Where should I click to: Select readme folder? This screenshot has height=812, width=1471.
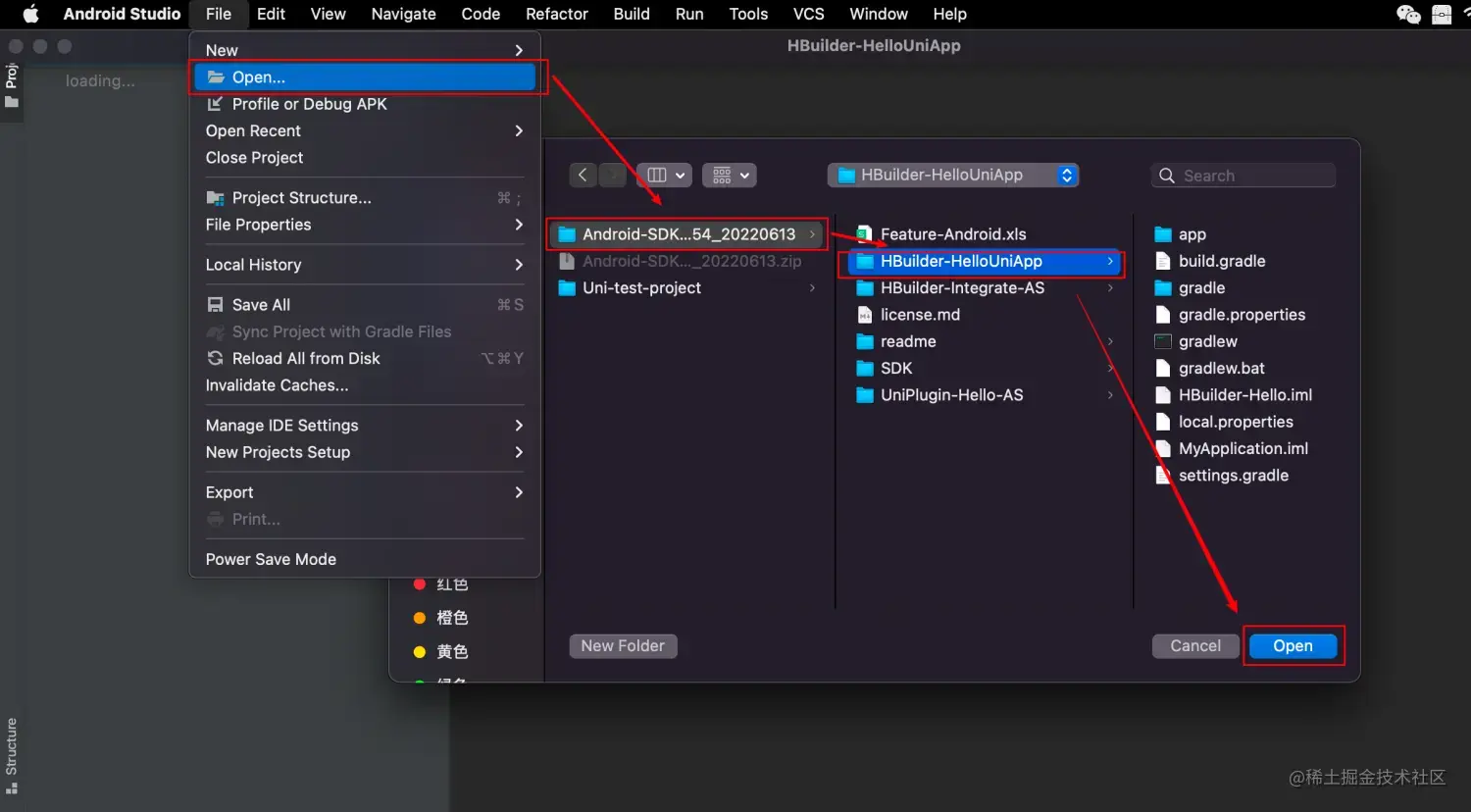(x=984, y=341)
